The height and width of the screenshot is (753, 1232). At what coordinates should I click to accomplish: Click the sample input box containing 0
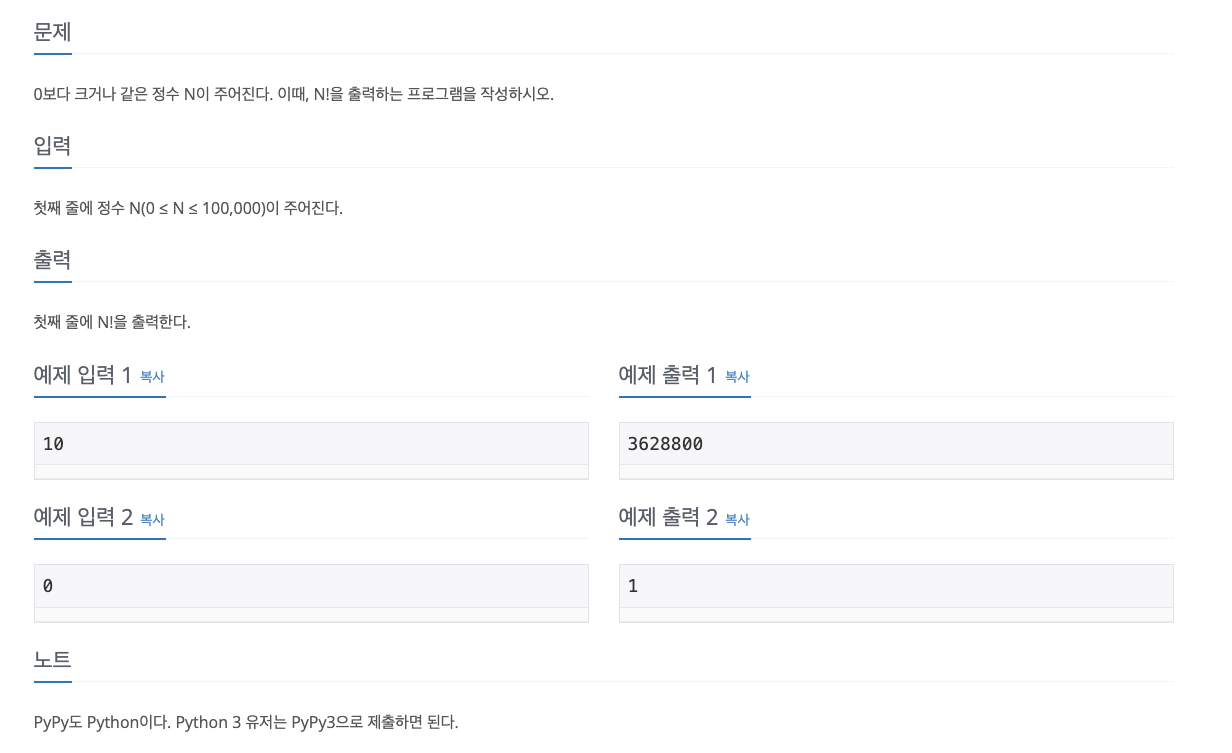[x=311, y=585]
